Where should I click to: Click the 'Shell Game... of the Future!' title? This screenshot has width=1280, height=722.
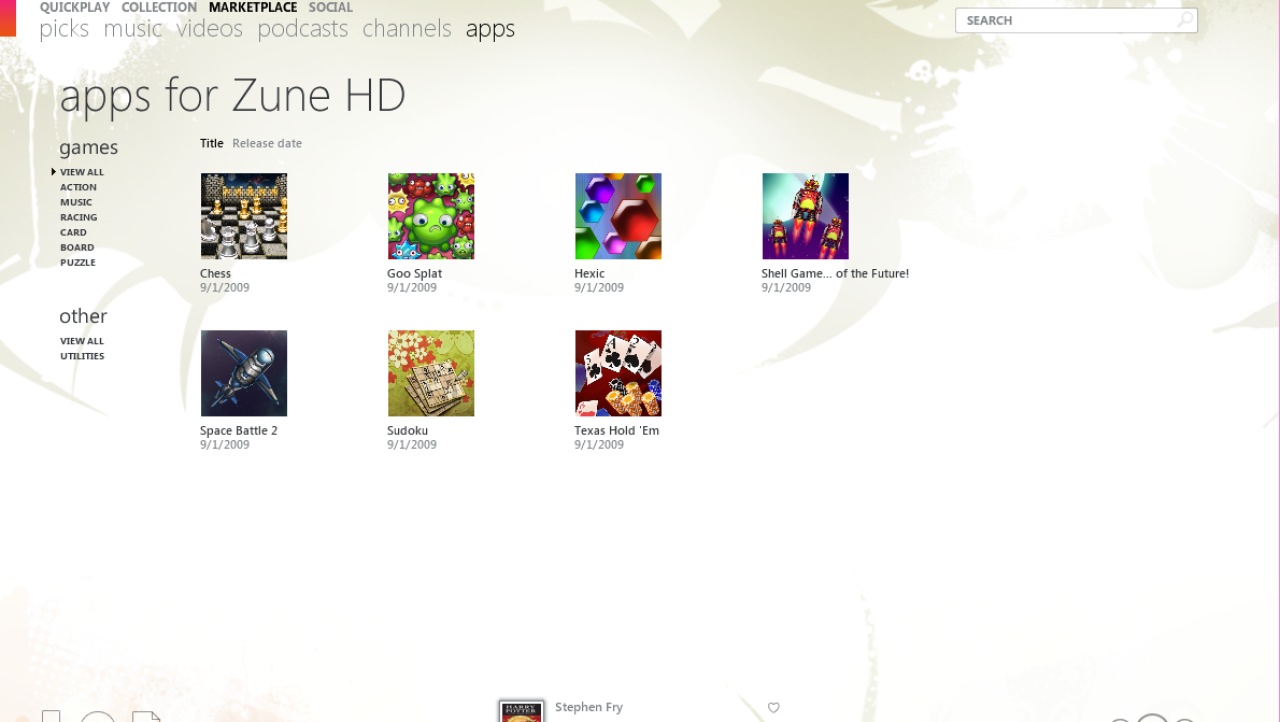835,273
